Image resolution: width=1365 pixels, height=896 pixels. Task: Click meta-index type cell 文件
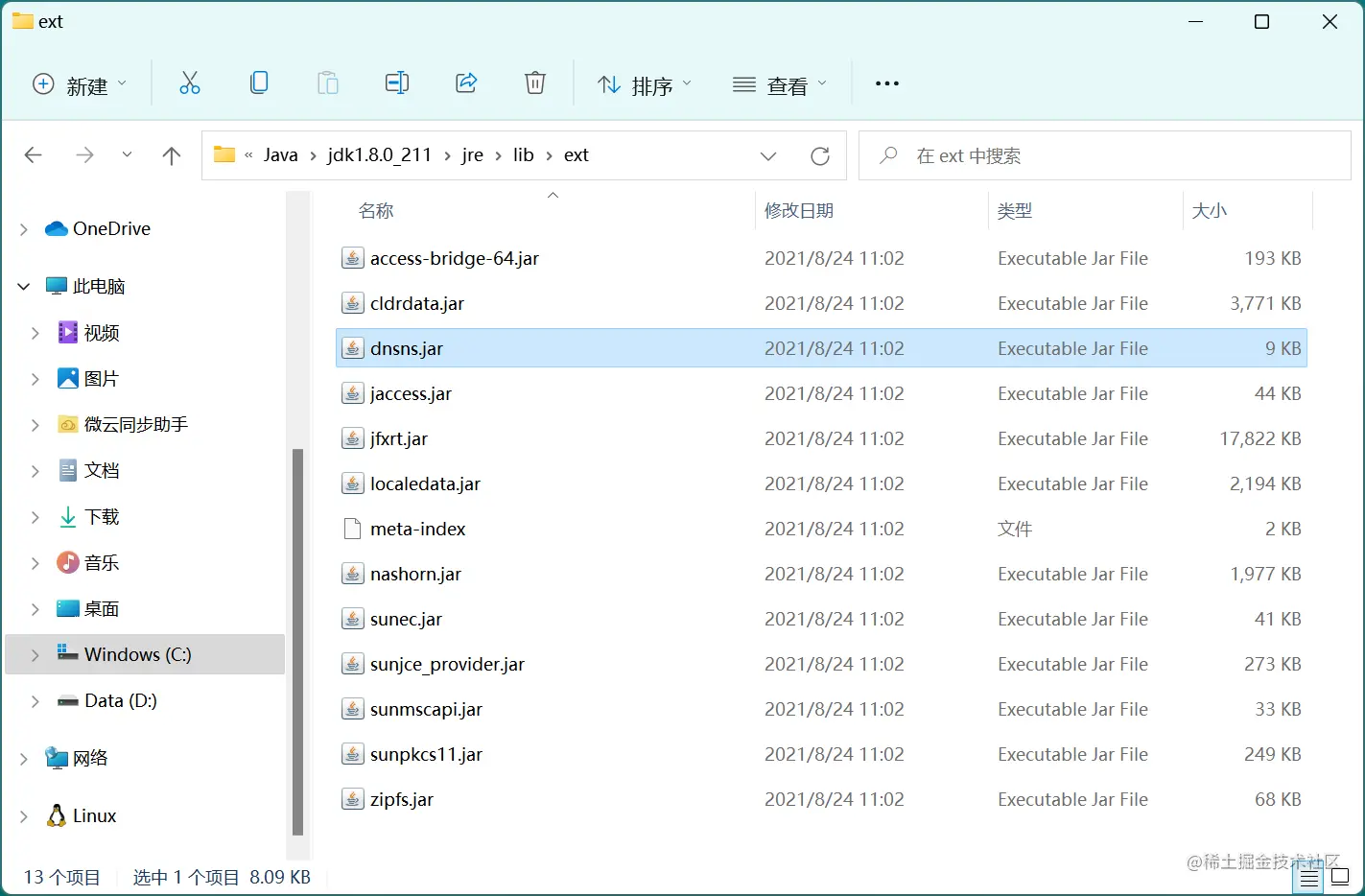tap(1015, 529)
